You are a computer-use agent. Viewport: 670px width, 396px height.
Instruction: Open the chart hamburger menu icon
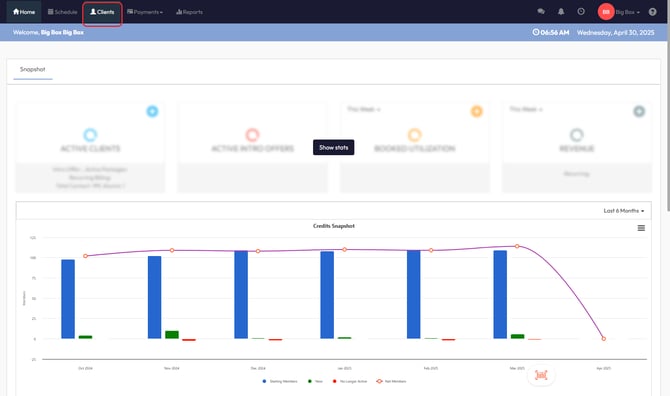point(641,228)
